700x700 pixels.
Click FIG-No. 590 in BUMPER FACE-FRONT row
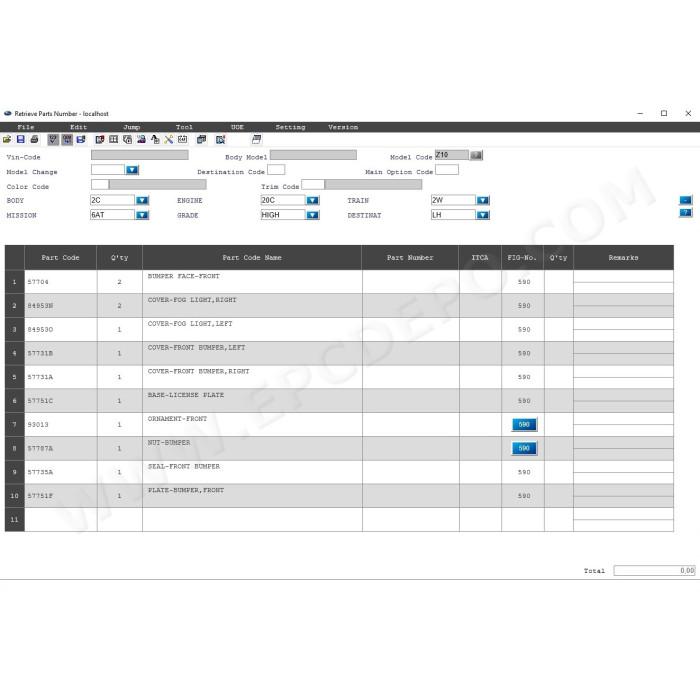pos(523,282)
